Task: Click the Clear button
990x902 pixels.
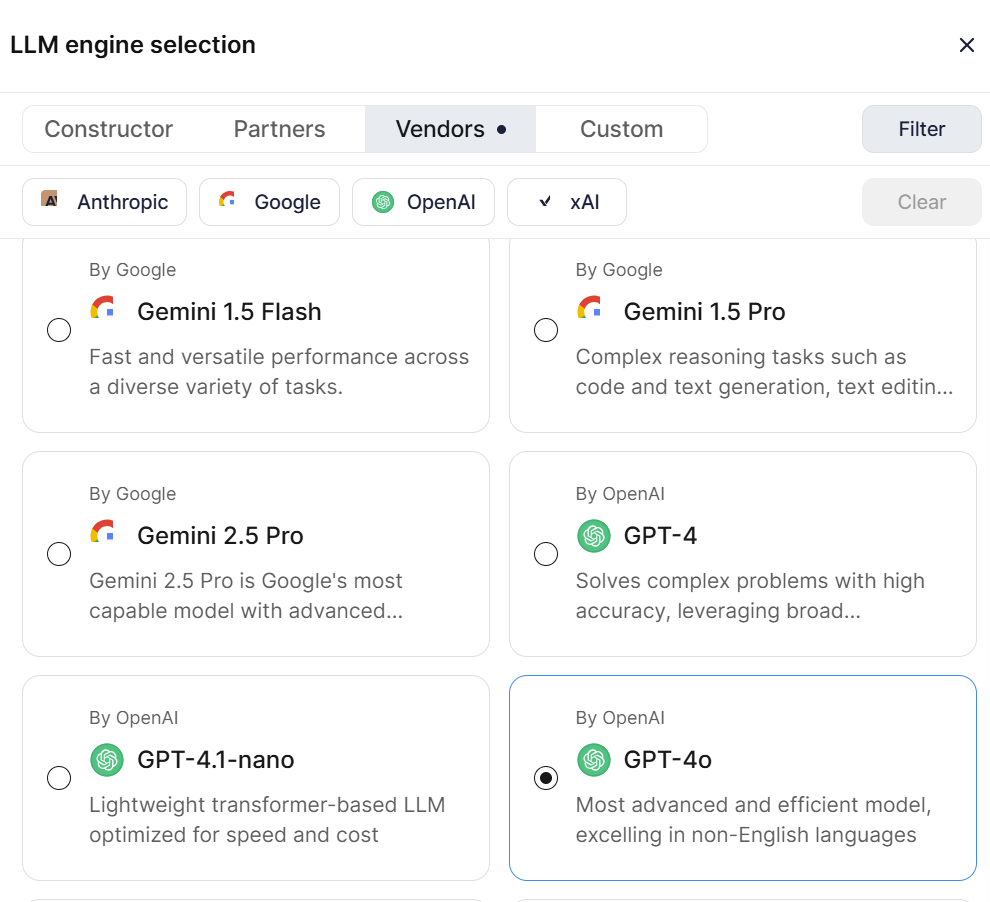Action: (x=921, y=202)
